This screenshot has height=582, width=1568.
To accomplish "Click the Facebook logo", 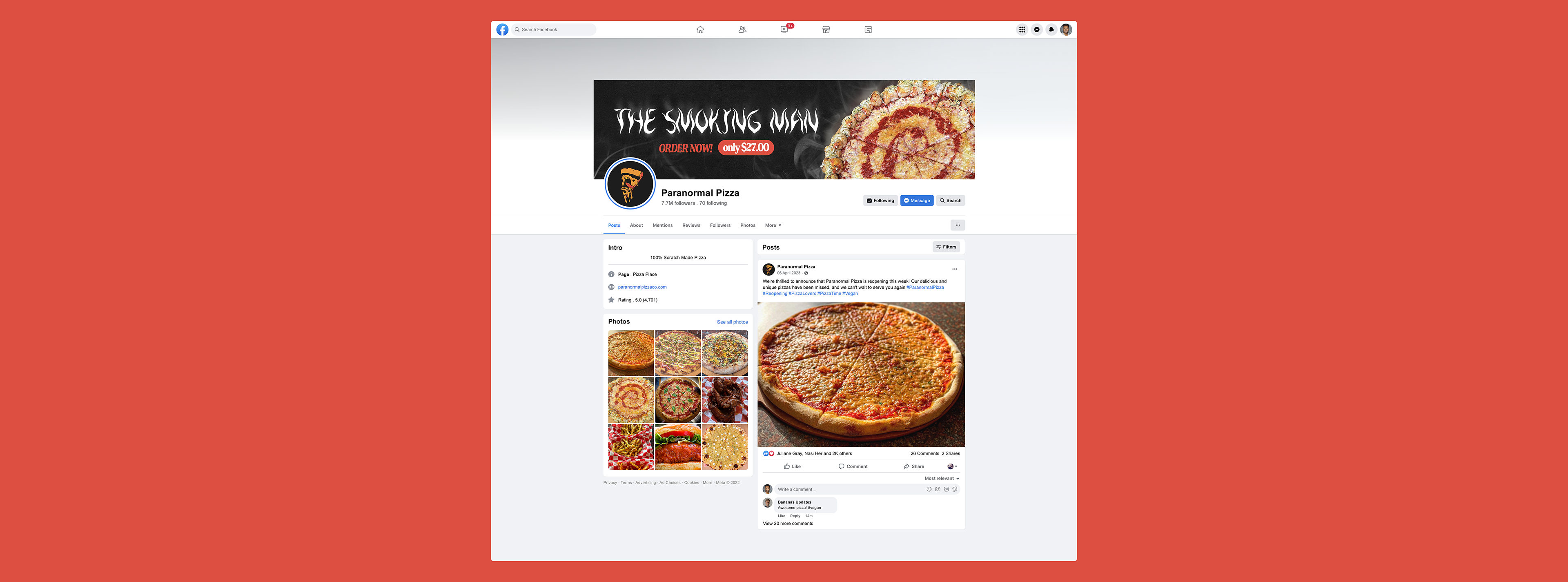I will 502,29.
